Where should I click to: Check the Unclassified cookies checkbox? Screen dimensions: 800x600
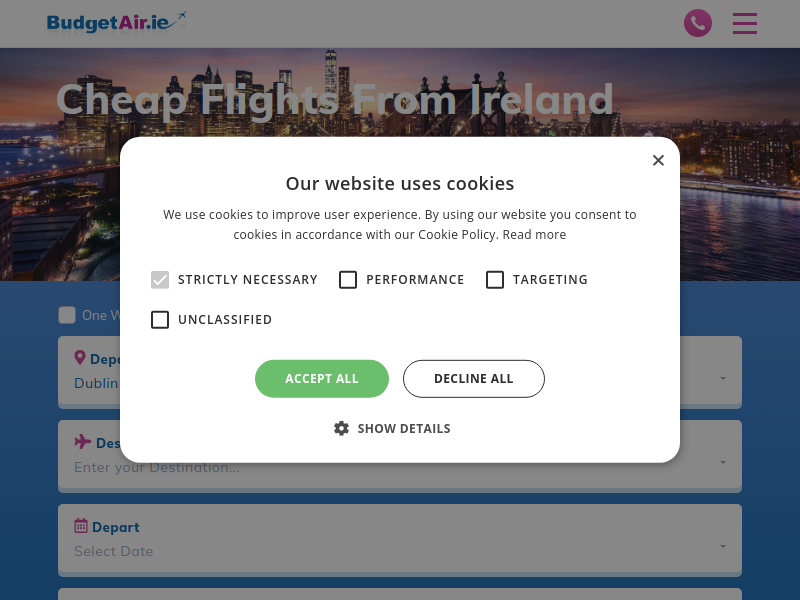(x=160, y=320)
